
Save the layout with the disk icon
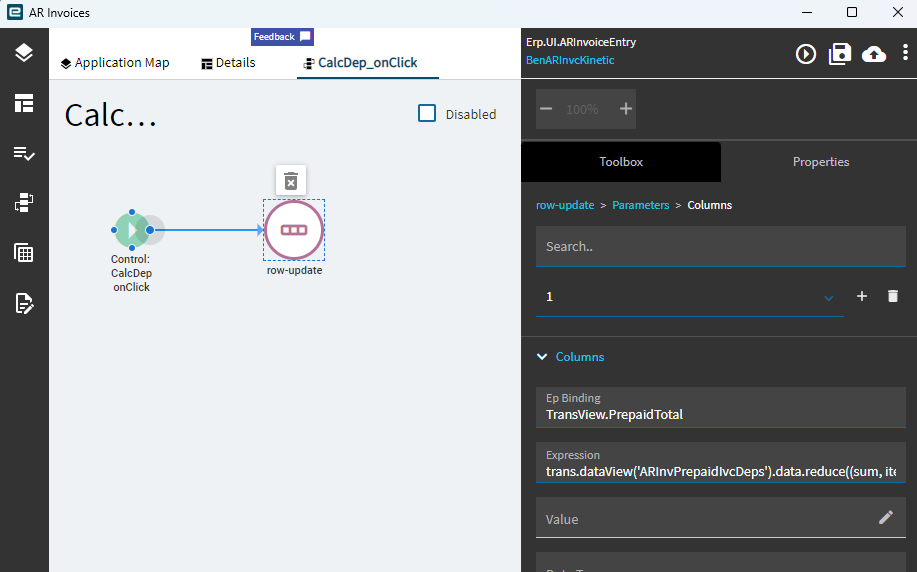pos(840,54)
